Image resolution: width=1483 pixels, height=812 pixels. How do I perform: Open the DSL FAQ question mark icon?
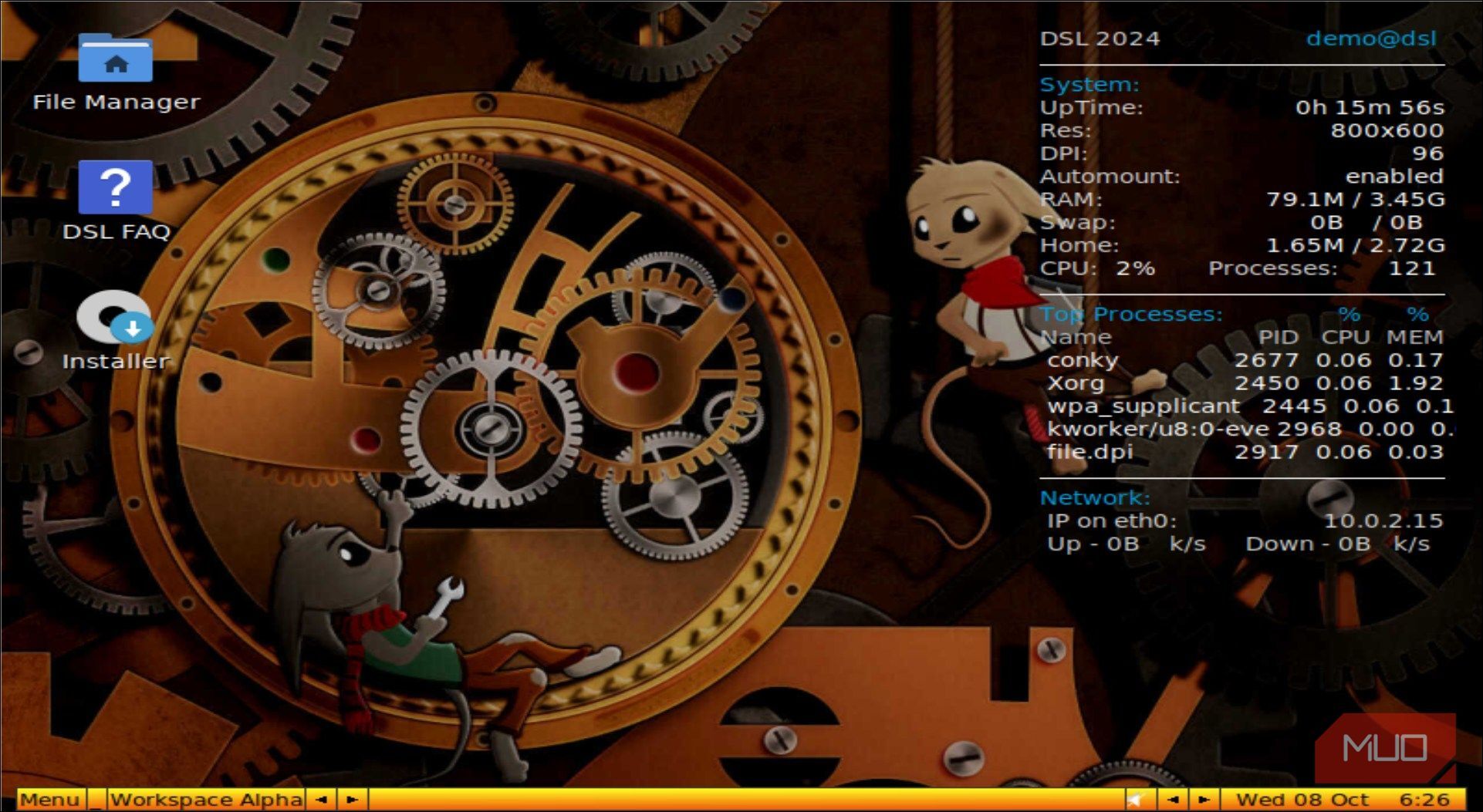[x=116, y=187]
